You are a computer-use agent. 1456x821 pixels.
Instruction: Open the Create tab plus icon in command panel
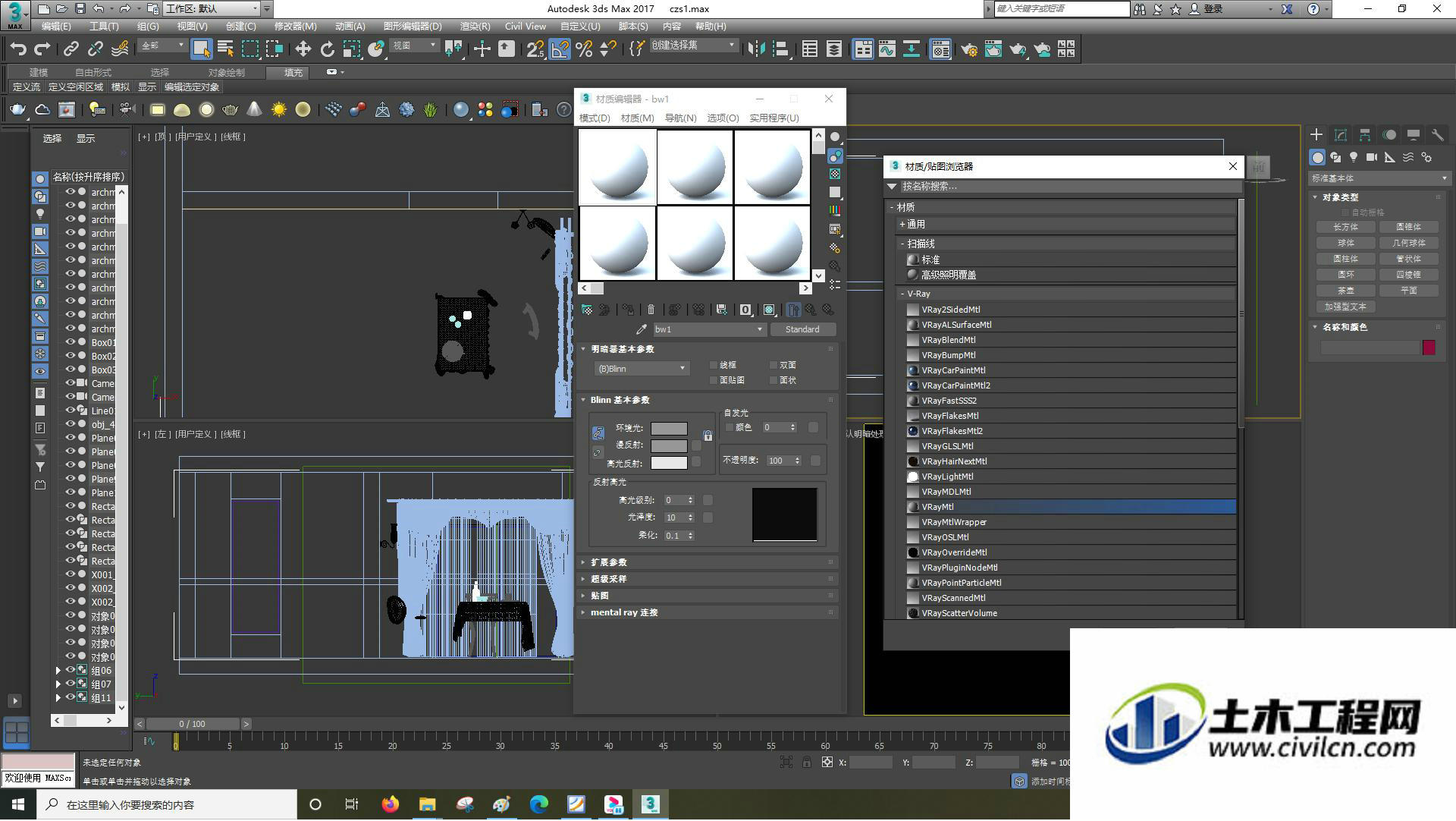[x=1316, y=135]
